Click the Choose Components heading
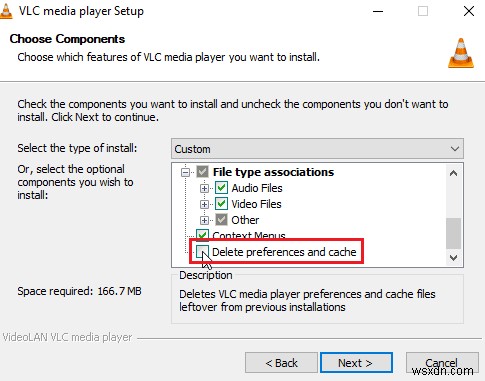Viewport: 485px width, 381px height. coord(67,39)
